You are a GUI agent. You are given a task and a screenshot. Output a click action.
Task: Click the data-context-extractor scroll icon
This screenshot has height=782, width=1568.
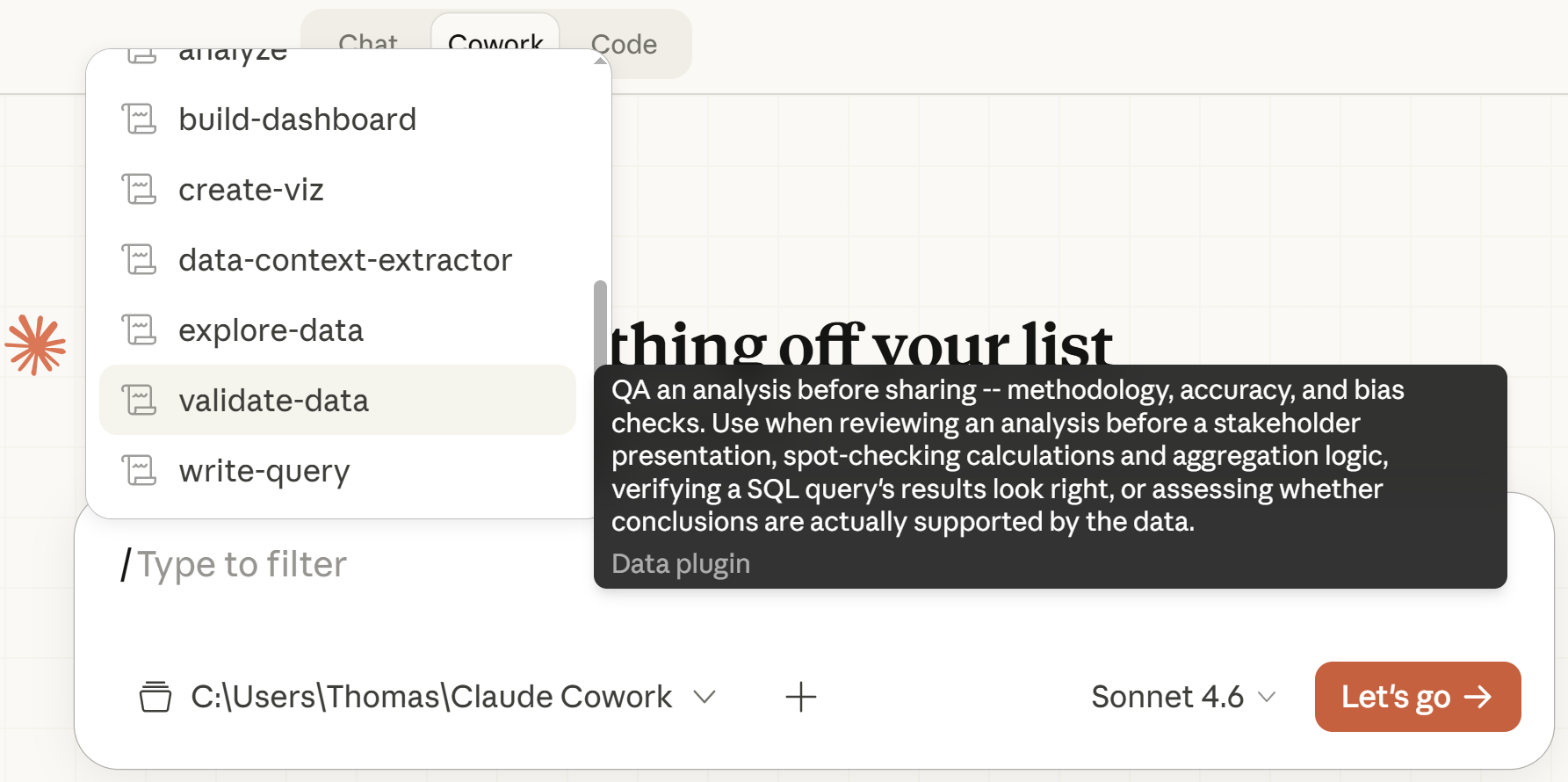139,259
